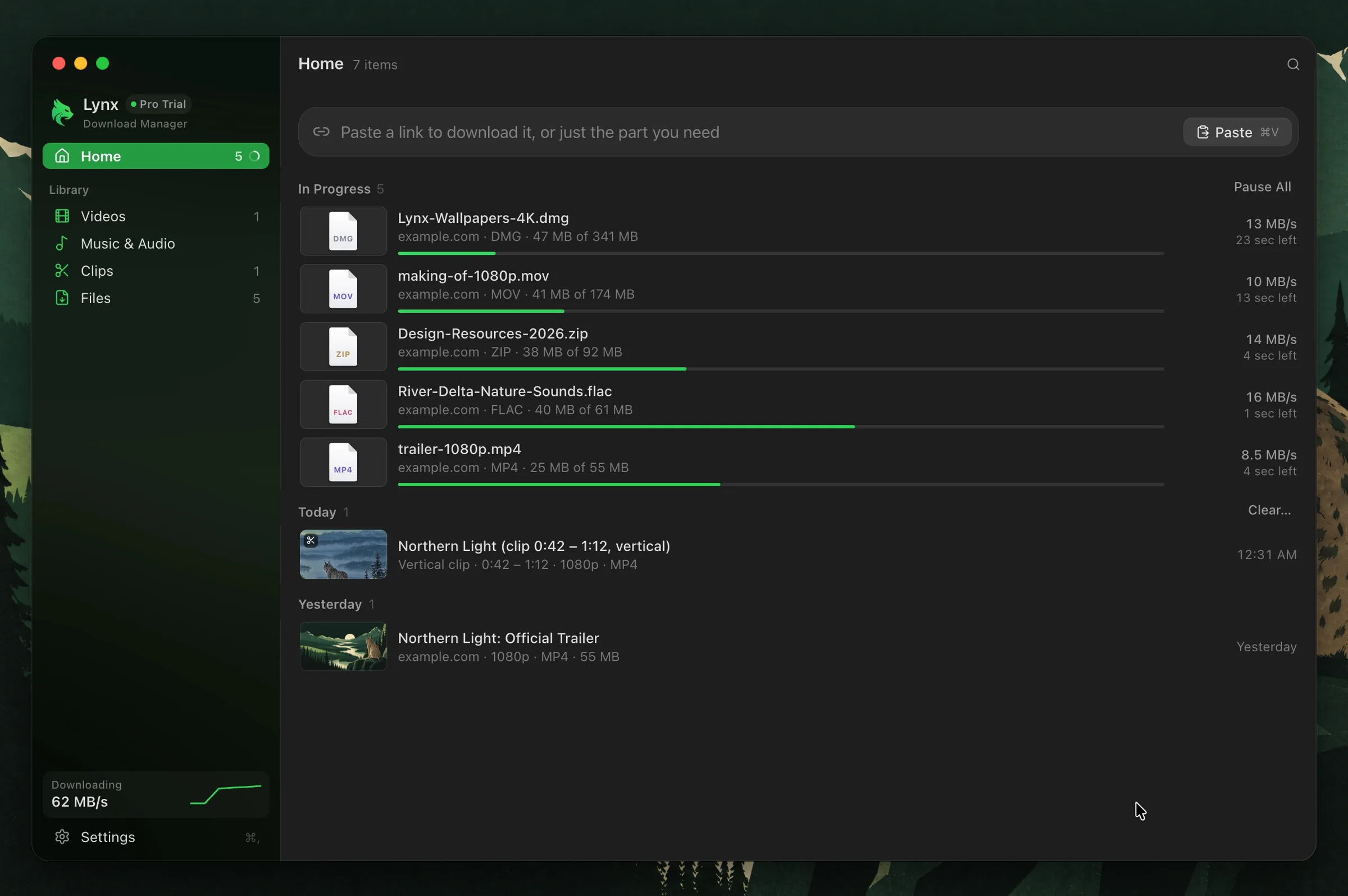The image size is (1348, 896).
Task: Open Northern Light clip thumbnail
Action: point(343,554)
